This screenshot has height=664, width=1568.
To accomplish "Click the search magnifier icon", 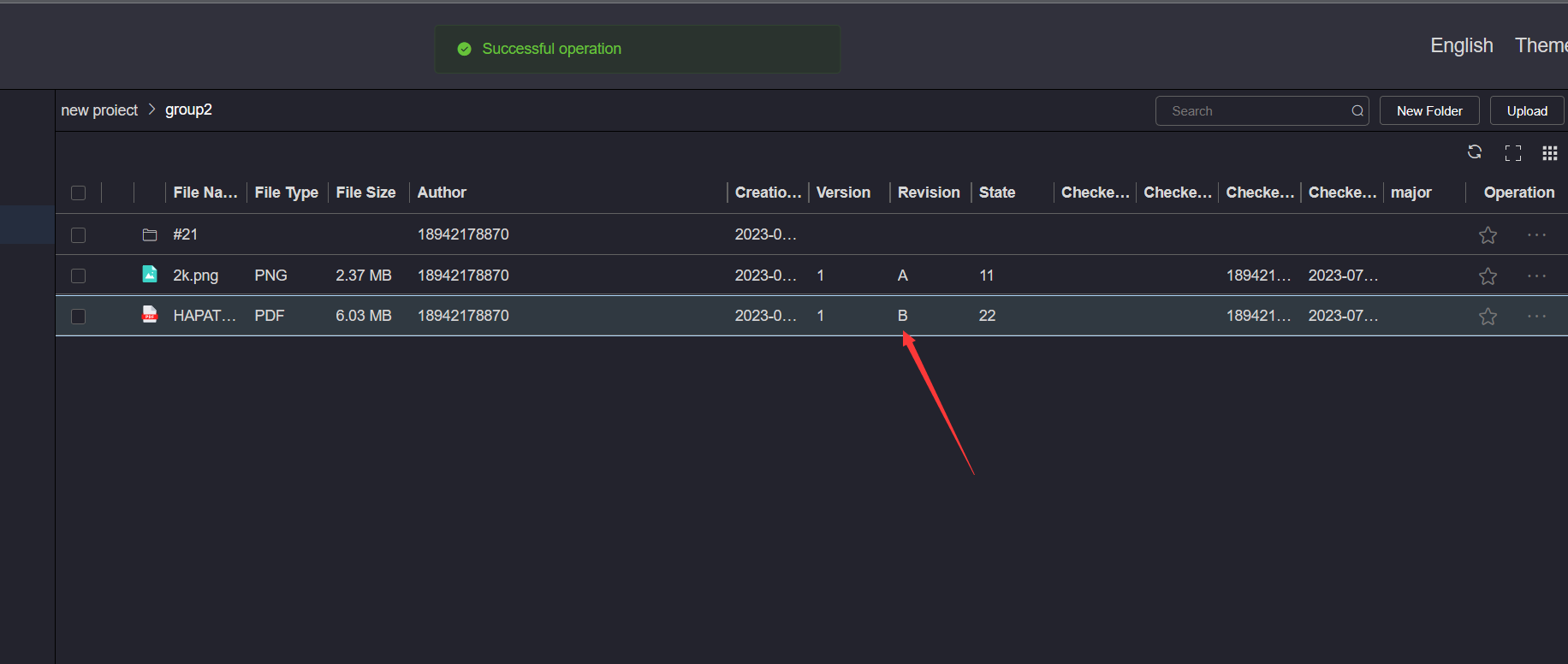I will 1357,111.
